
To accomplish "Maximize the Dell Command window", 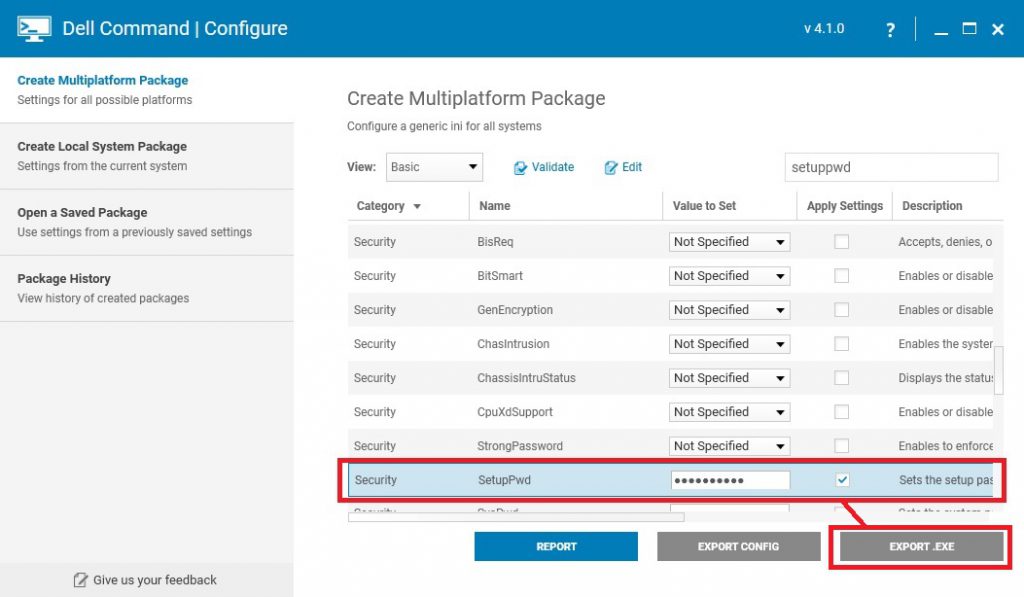I will (969, 29).
